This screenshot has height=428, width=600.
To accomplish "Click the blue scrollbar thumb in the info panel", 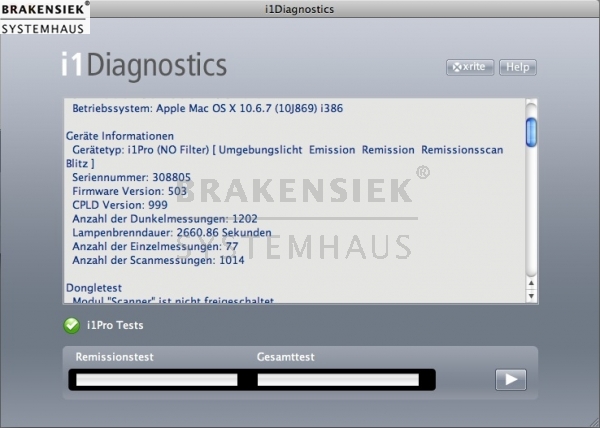I will (x=531, y=132).
